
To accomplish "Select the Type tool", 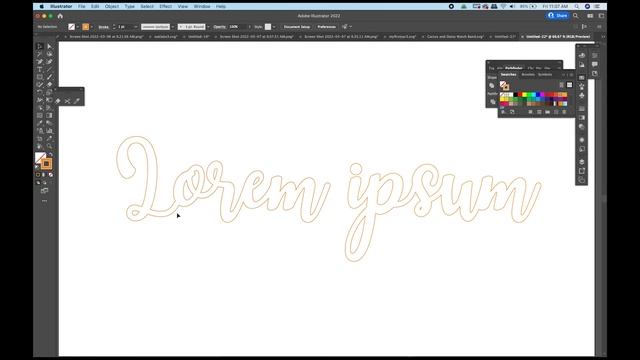I will tap(40, 69).
